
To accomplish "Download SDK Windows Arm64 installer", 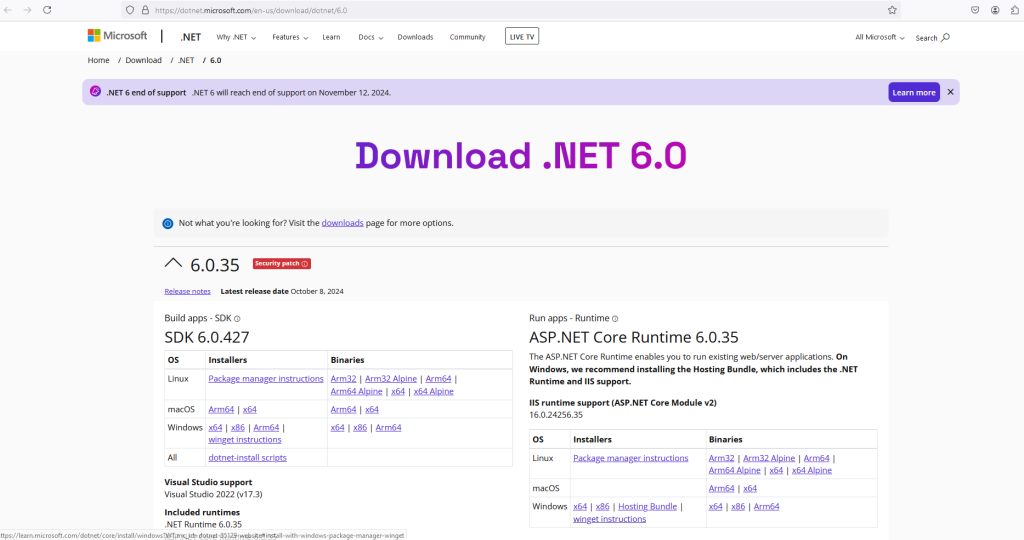I will click(266, 428).
